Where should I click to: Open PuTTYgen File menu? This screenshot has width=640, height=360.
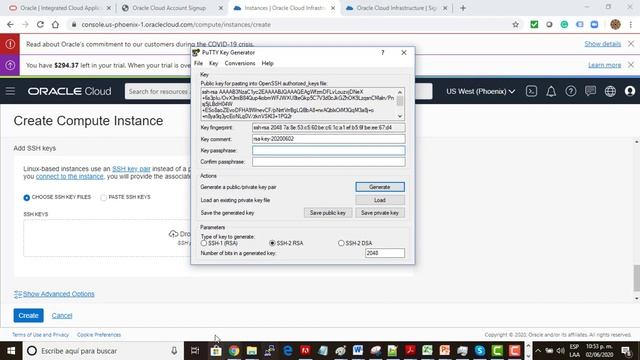coord(198,63)
